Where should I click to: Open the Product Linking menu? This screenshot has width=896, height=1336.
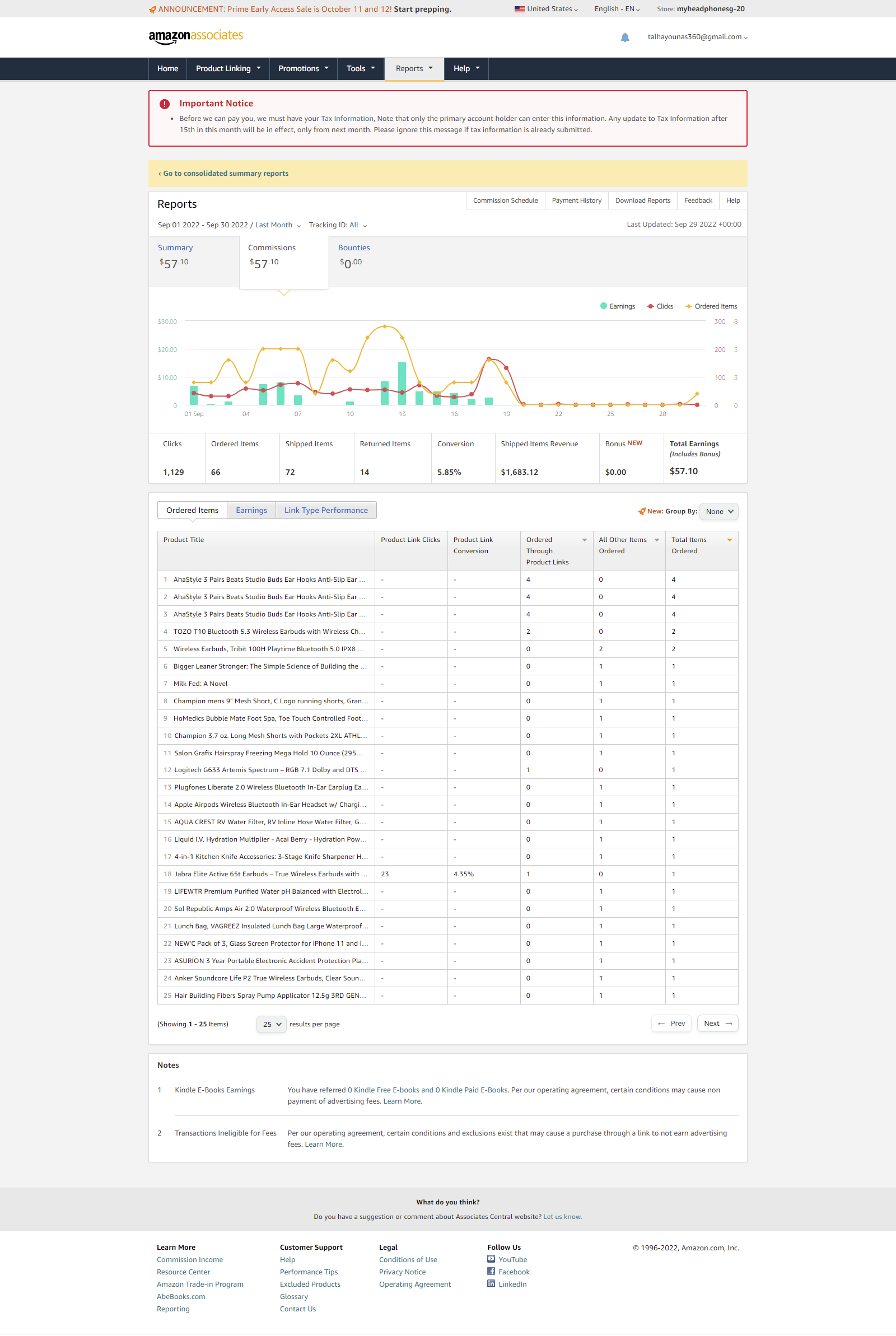pos(228,68)
